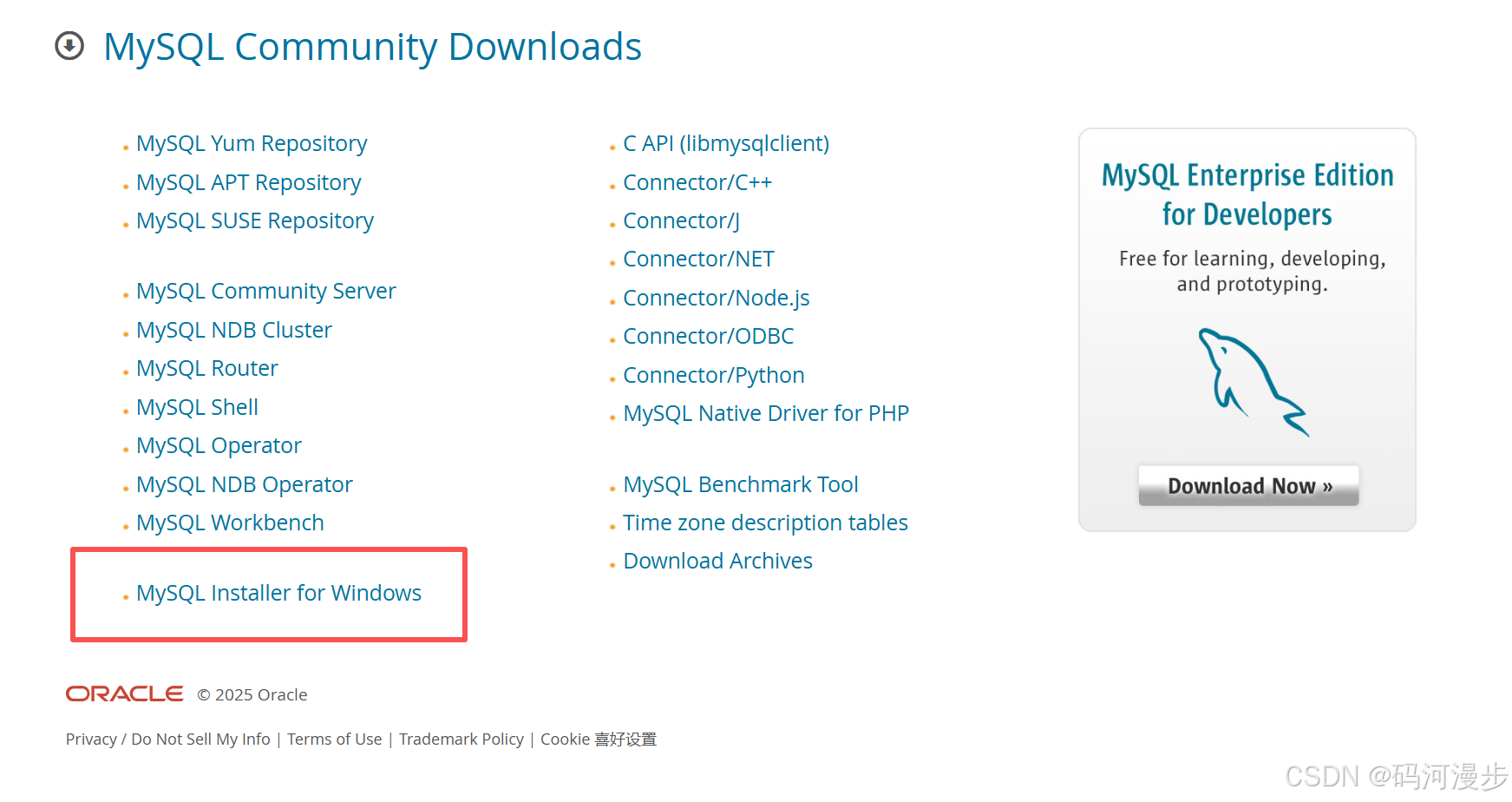Open Connector/Node.js link
Image resolution: width=1512 pixels, height=802 pixels.
[717, 298]
